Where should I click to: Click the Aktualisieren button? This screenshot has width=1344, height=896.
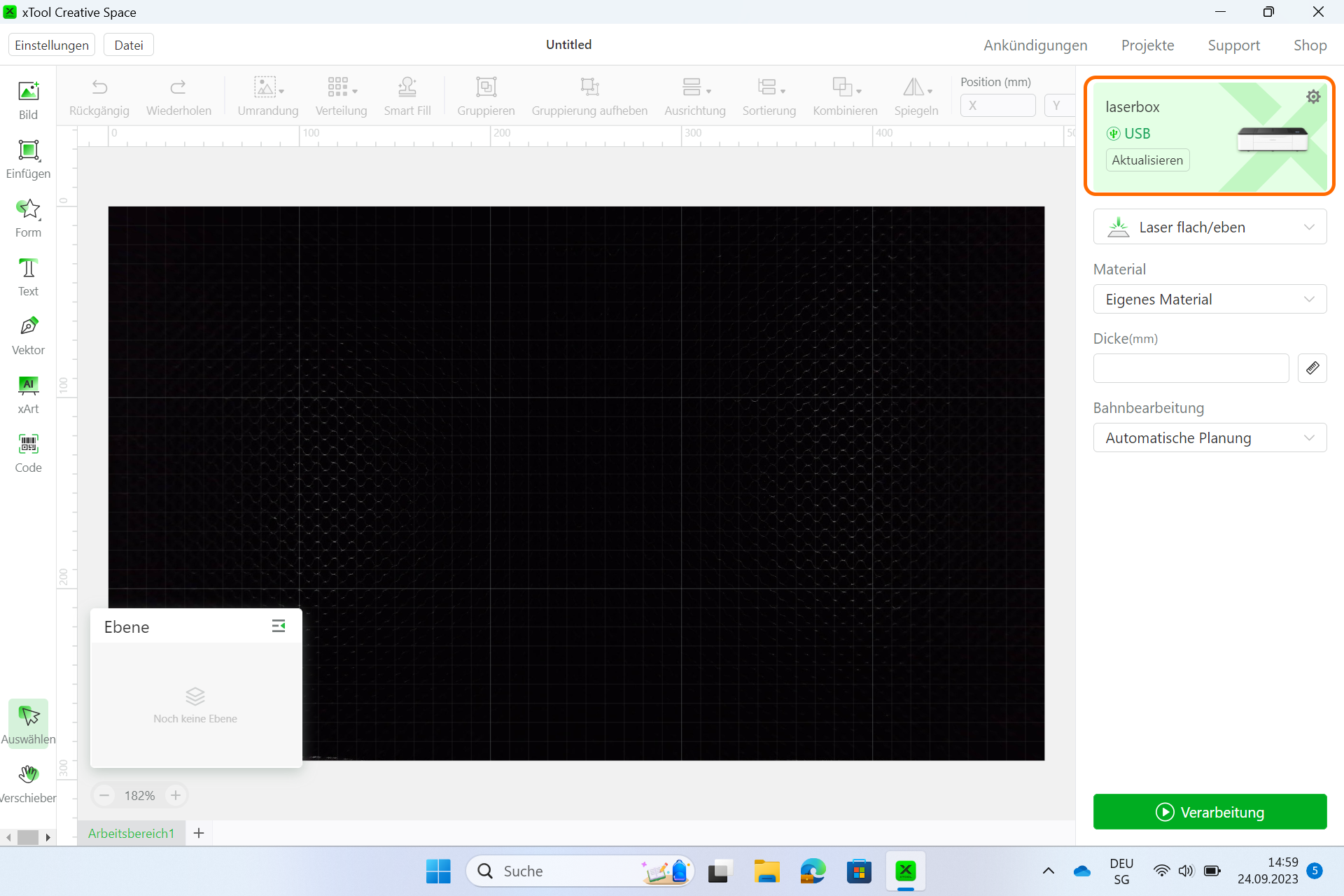point(1147,160)
